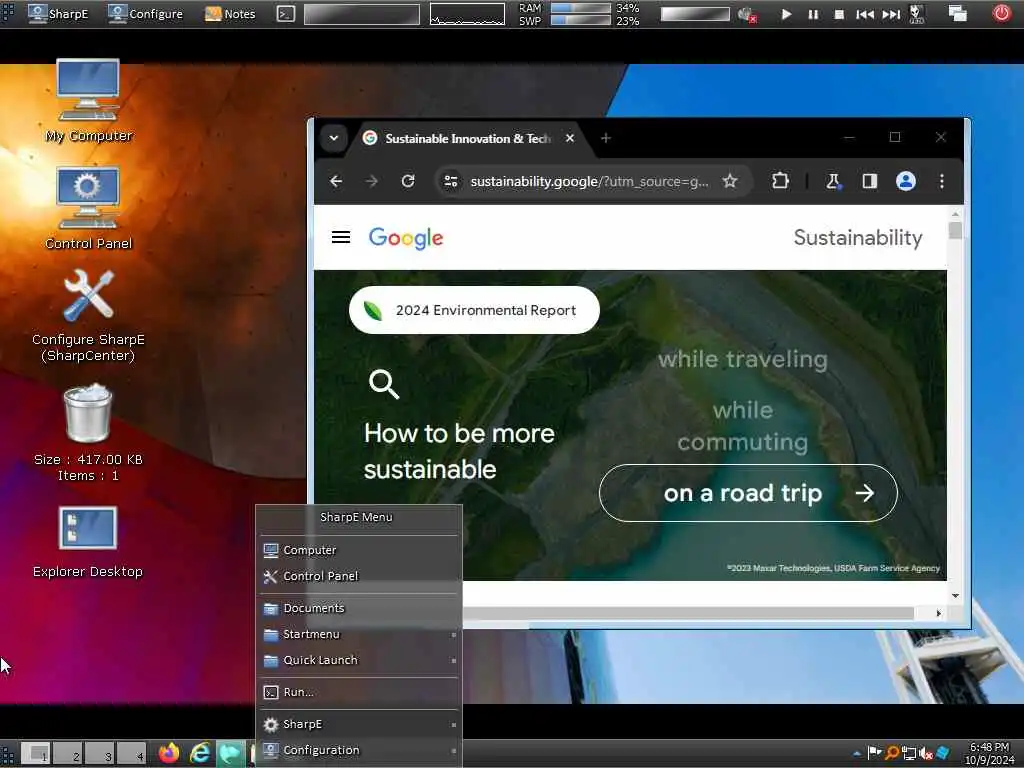Open the browser extensions puzzle icon
Viewport: 1024px width, 768px height.
(x=780, y=181)
